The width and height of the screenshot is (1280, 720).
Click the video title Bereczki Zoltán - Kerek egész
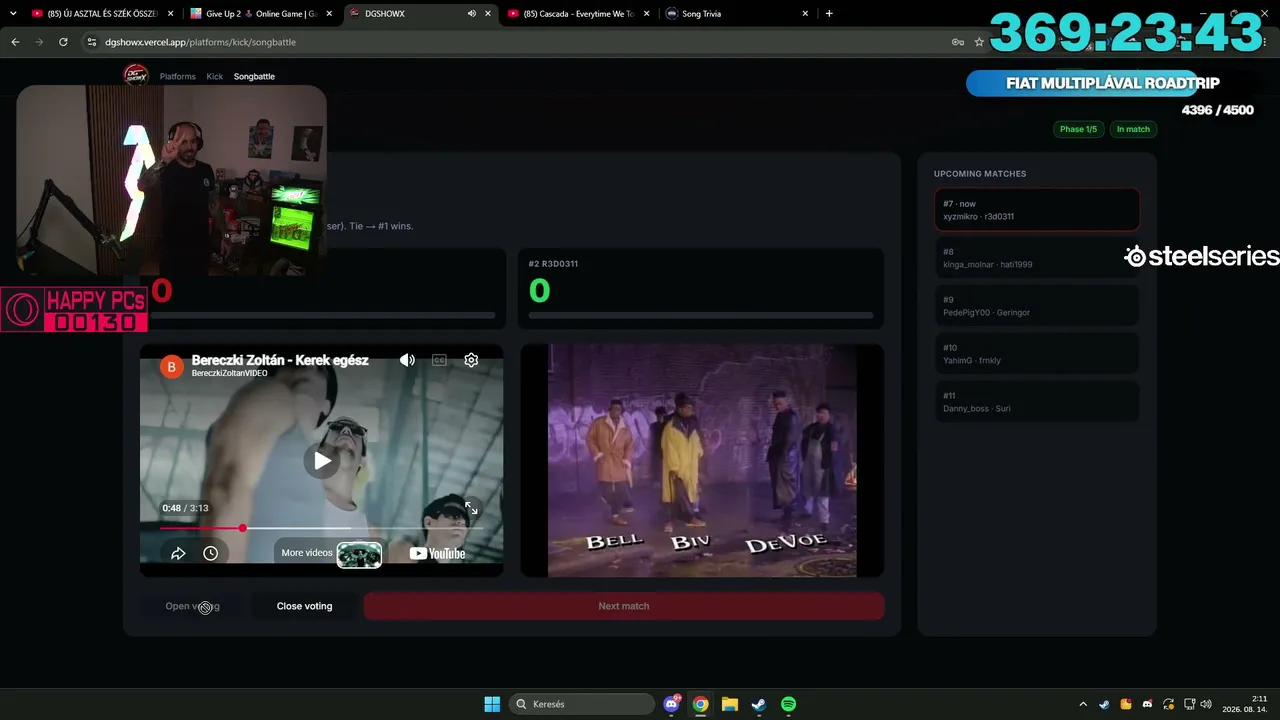tap(280, 360)
